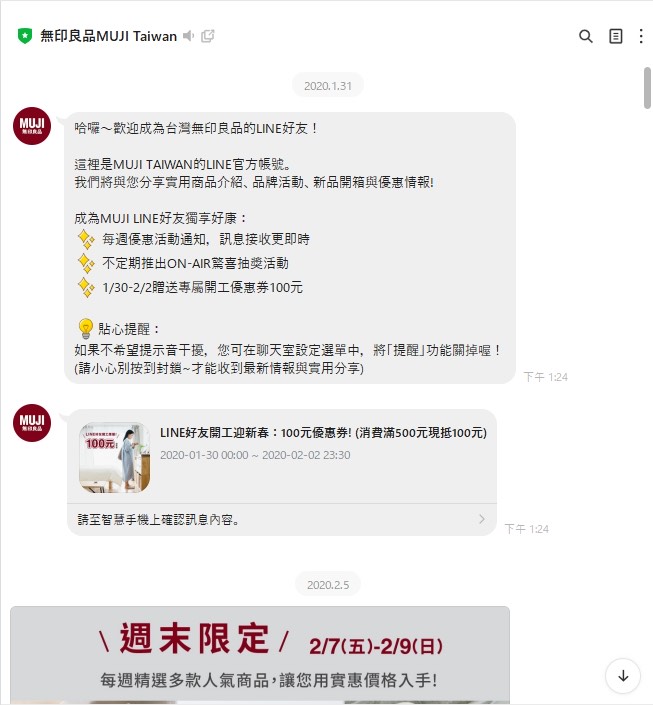Screen dimensions: 653x705
Task: Expand chevron on 請至智慧手機上確認訊息內容 row
Action: (482, 519)
